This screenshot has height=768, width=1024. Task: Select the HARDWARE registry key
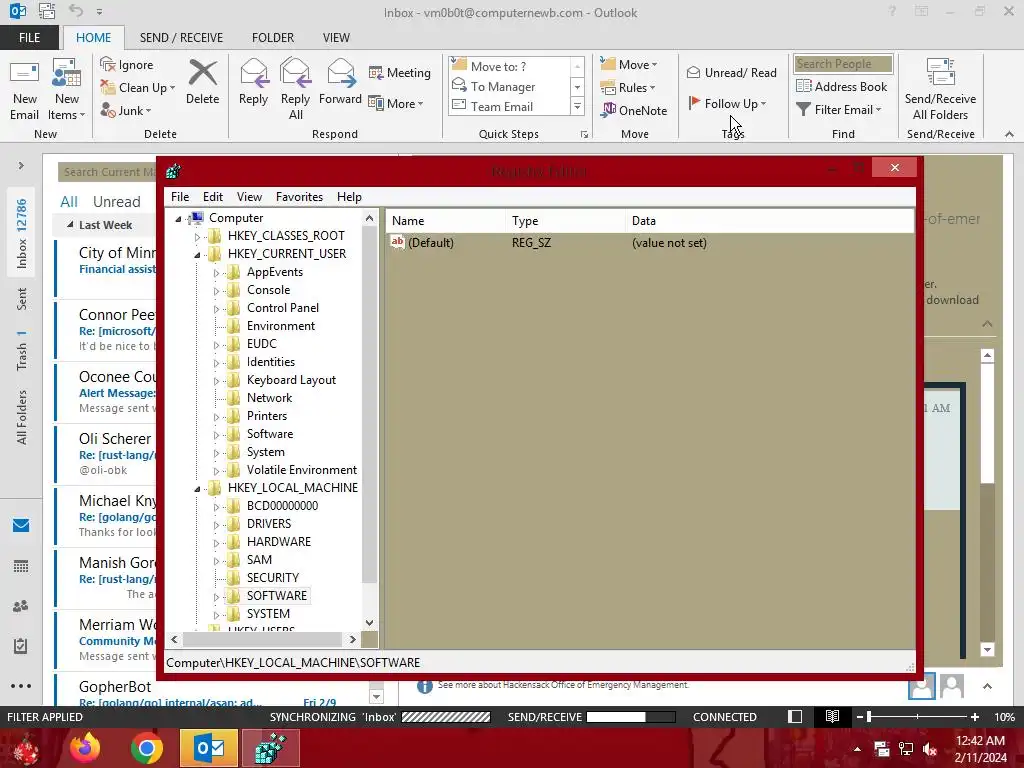click(x=279, y=542)
